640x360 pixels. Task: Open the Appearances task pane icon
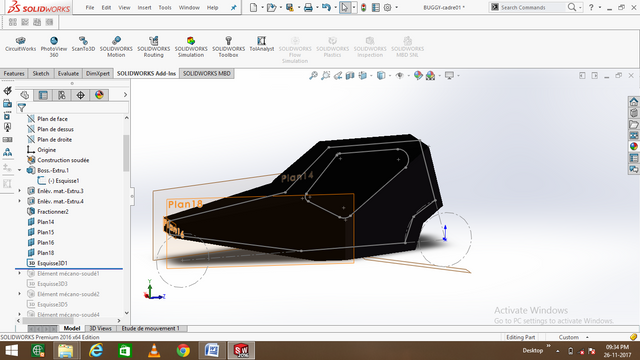pyautogui.click(x=633, y=146)
